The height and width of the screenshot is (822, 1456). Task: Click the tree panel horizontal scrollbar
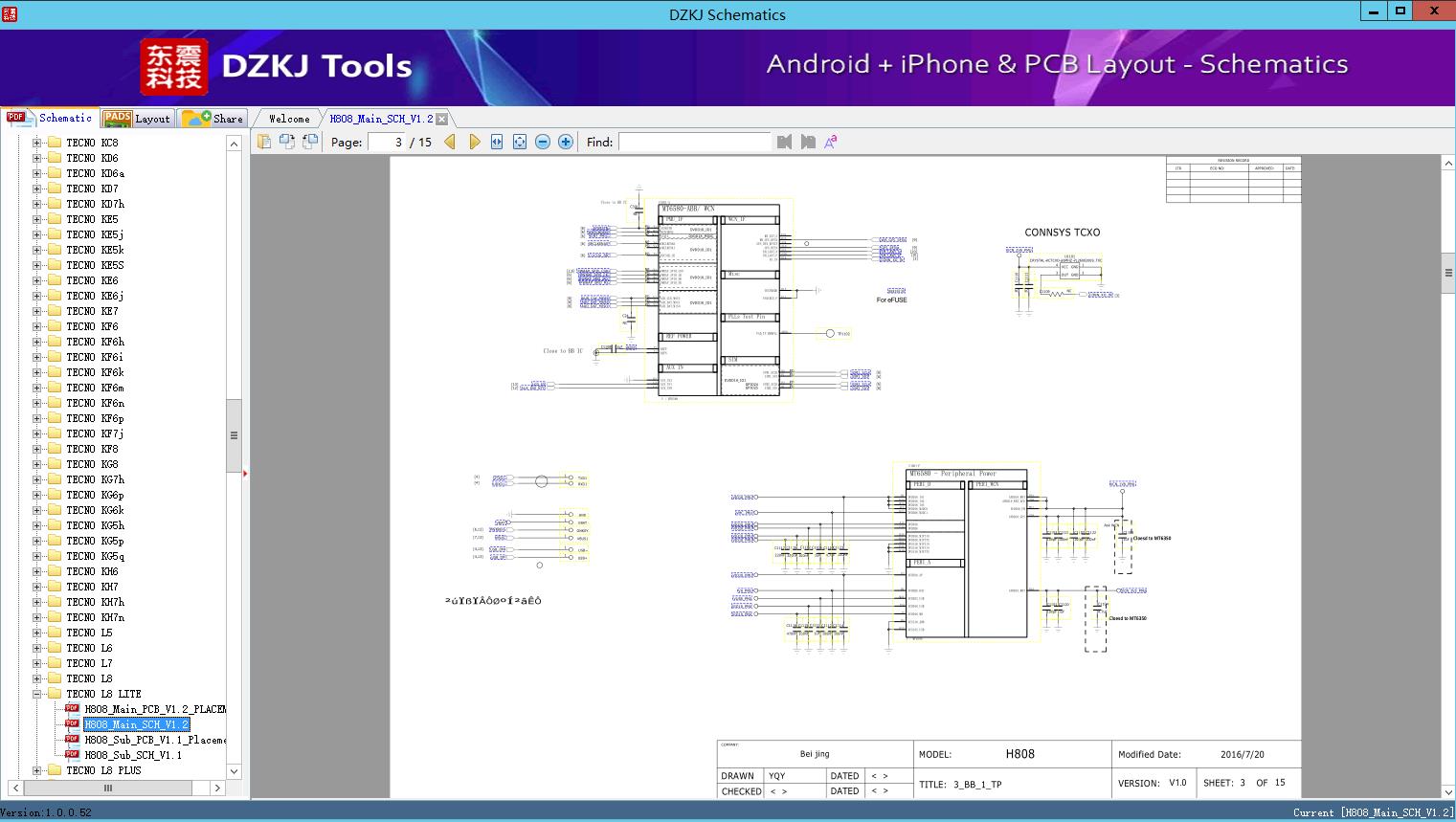pyautogui.click(x=107, y=789)
